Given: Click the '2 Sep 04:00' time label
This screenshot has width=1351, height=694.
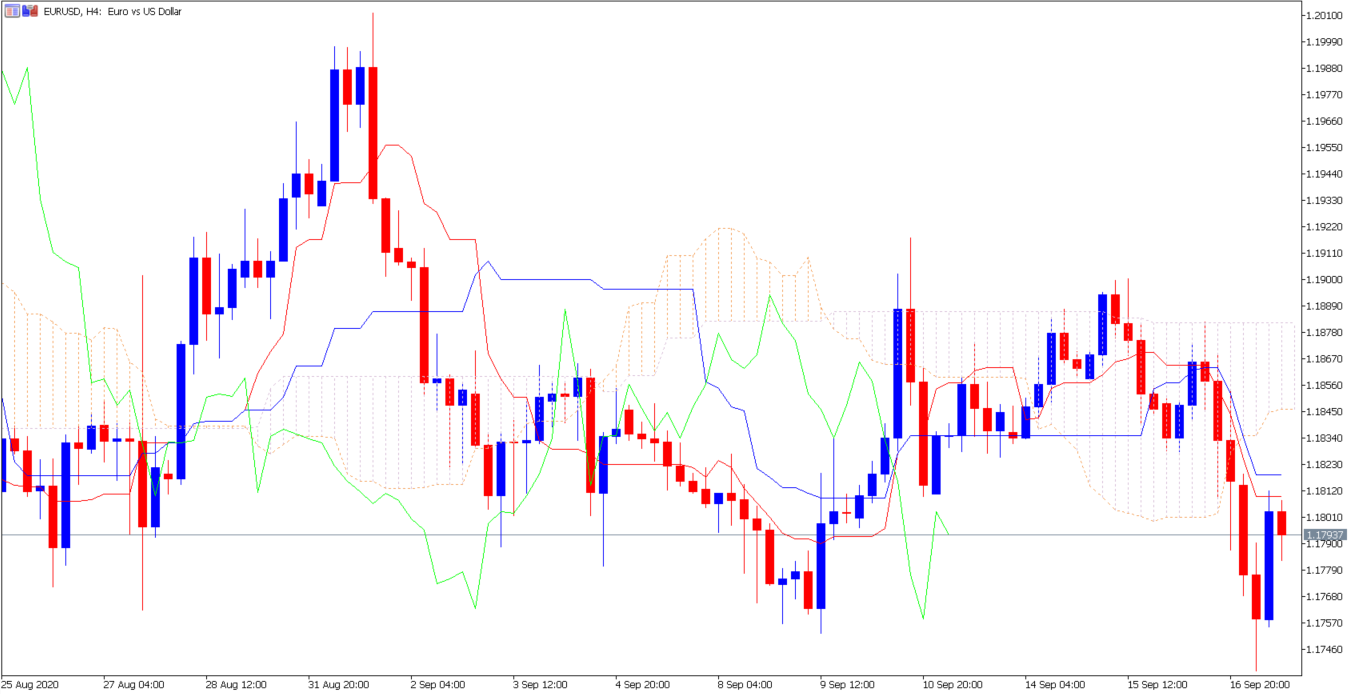Looking at the screenshot, I should [x=438, y=685].
